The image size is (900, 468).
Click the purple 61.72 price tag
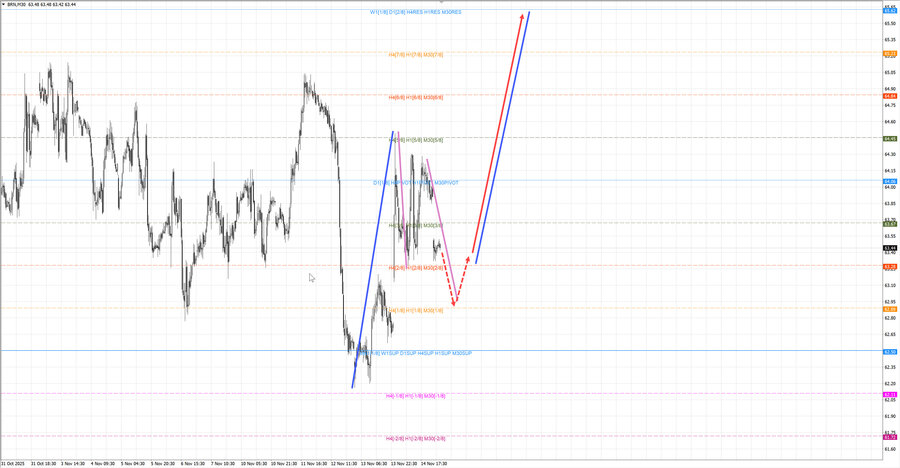[890, 437]
